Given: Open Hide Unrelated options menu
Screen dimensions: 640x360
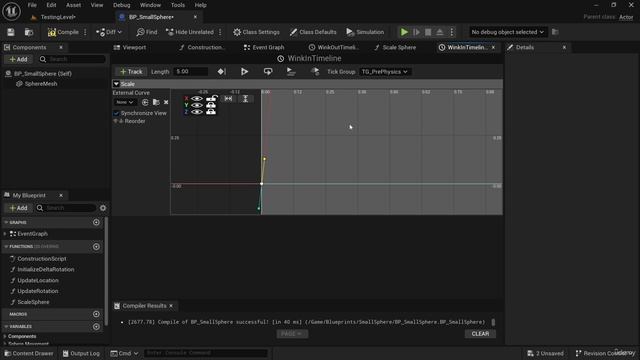Looking at the screenshot, I should [x=220, y=32].
